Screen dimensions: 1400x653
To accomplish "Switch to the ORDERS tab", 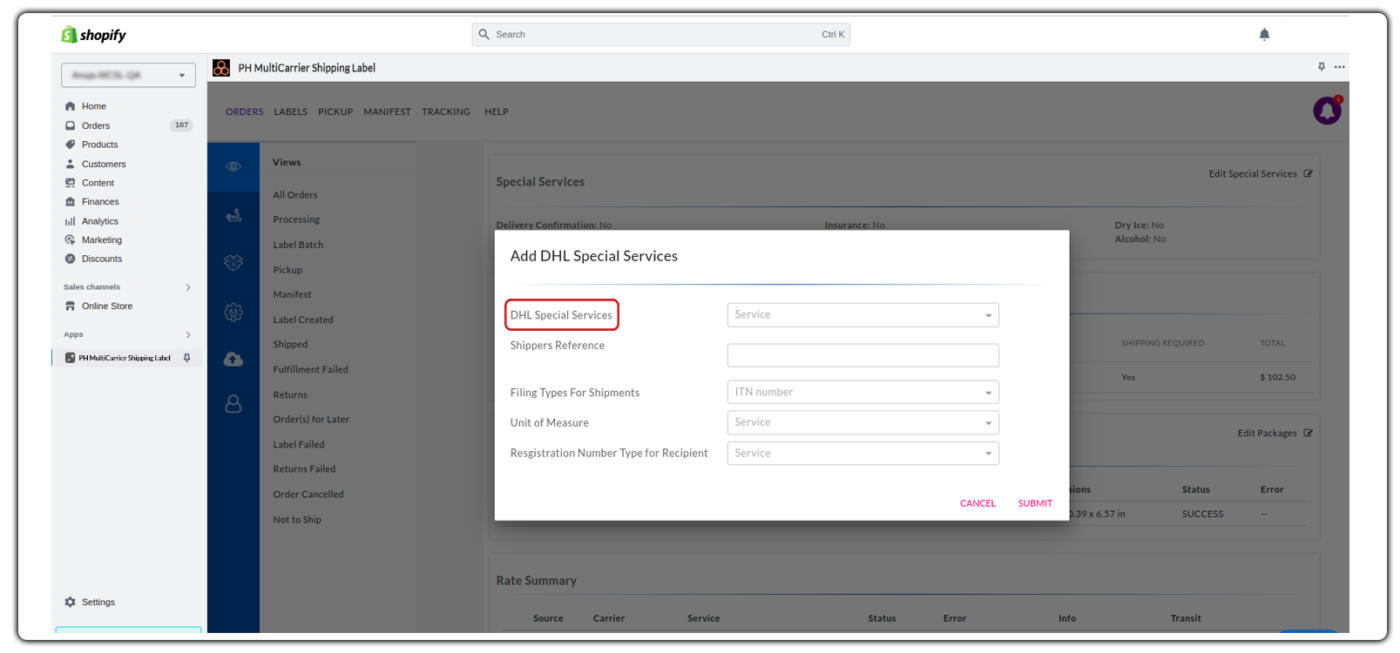I will (x=245, y=112).
